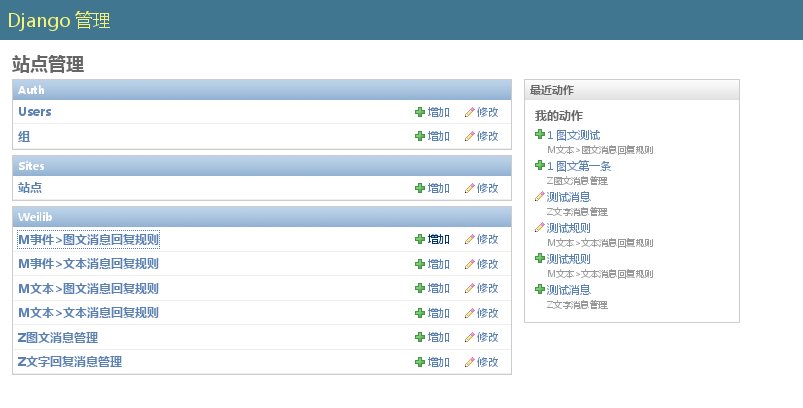Open the Z图文消息管理 model link
The image size is (803, 408).
58,337
